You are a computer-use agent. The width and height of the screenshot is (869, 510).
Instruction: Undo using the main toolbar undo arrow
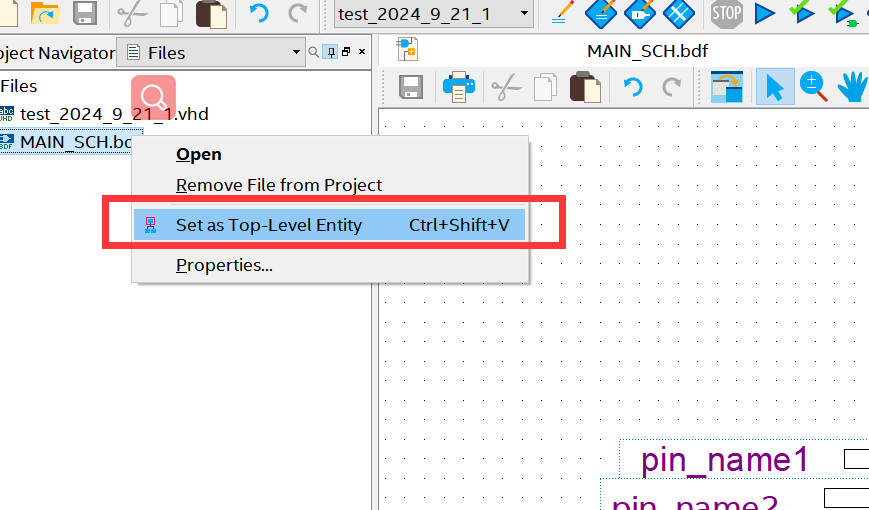pyautogui.click(x=259, y=14)
